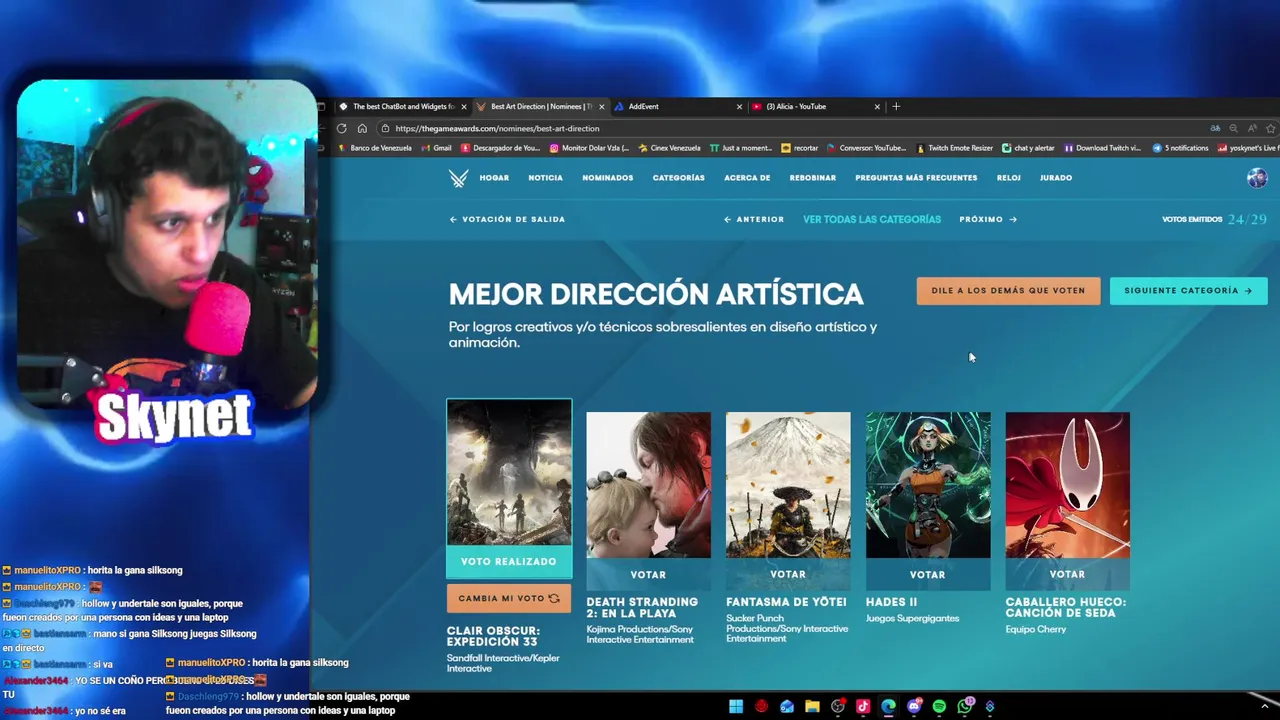Image resolution: width=1280 pixels, height=720 pixels.
Task: Open Microsoft Edge in taskbar
Action: click(888, 707)
